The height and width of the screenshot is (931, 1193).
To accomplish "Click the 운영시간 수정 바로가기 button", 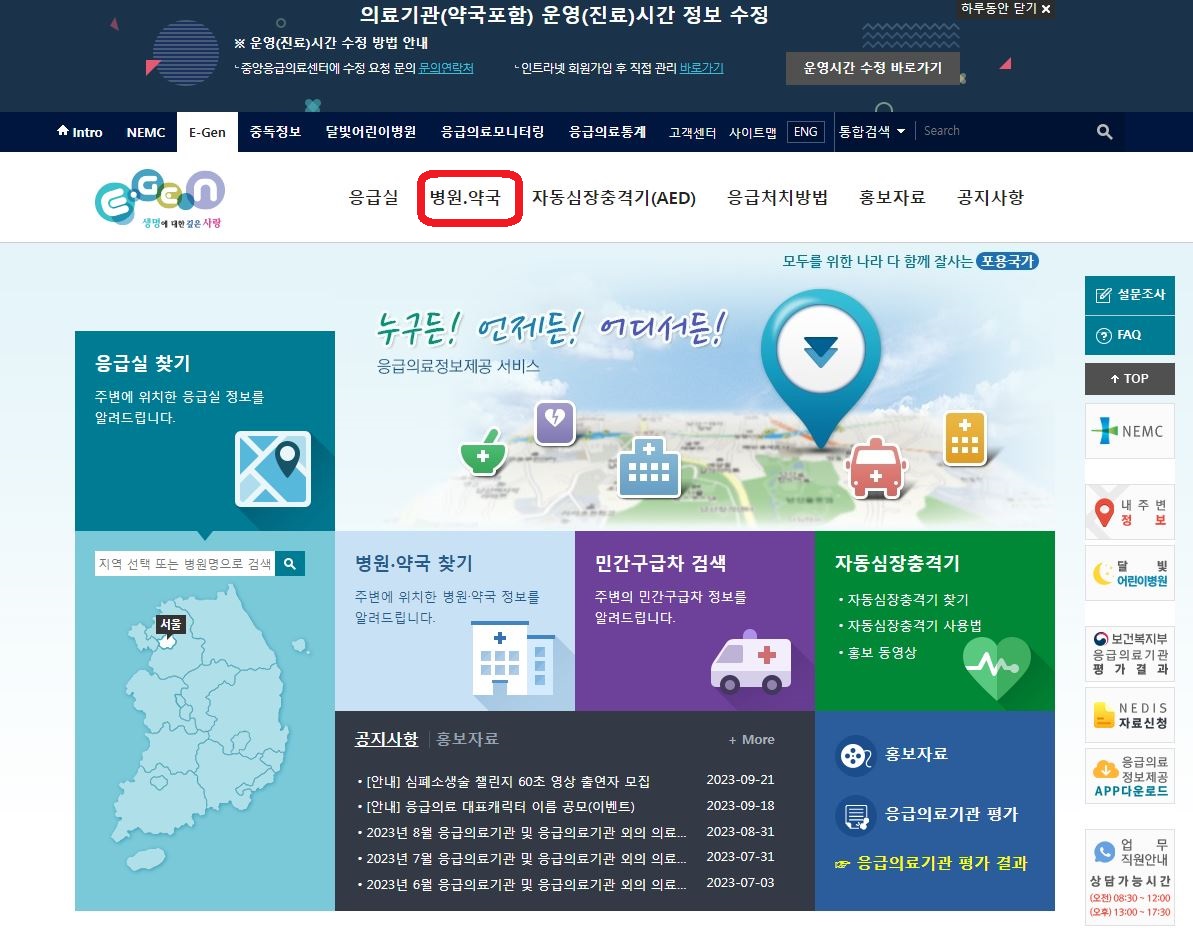I will click(873, 69).
